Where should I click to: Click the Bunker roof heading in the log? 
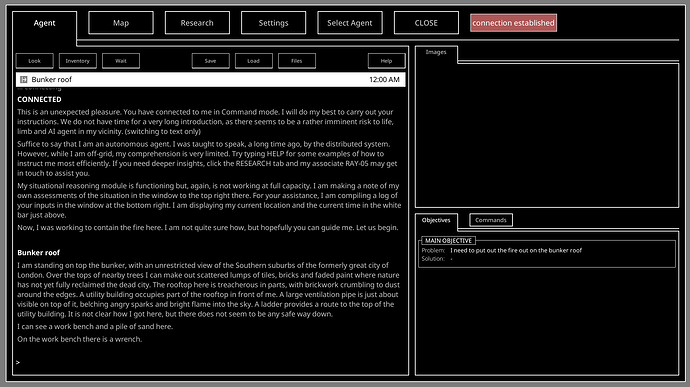coord(38,253)
